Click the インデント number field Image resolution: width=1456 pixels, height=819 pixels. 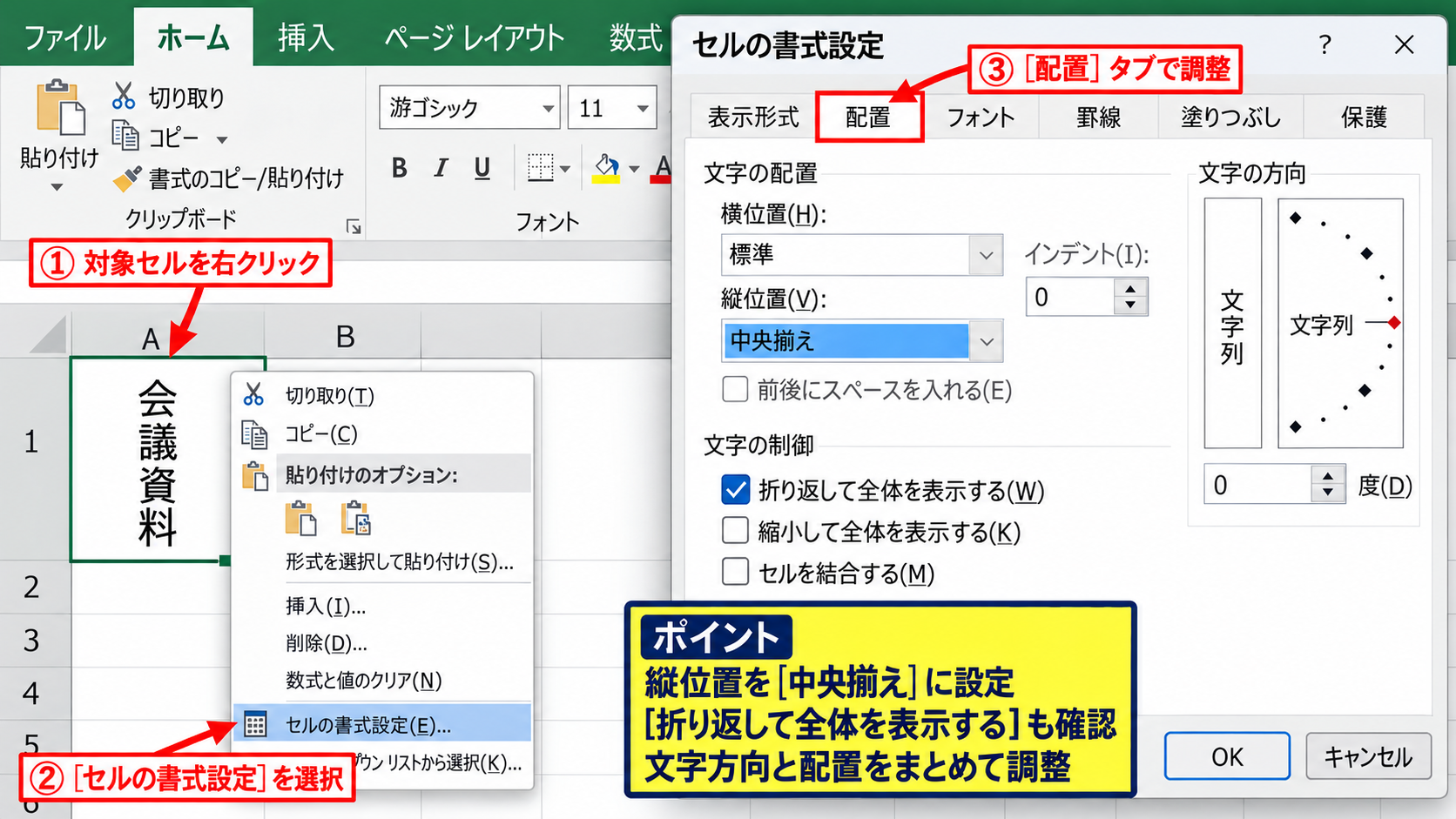coord(1071,297)
